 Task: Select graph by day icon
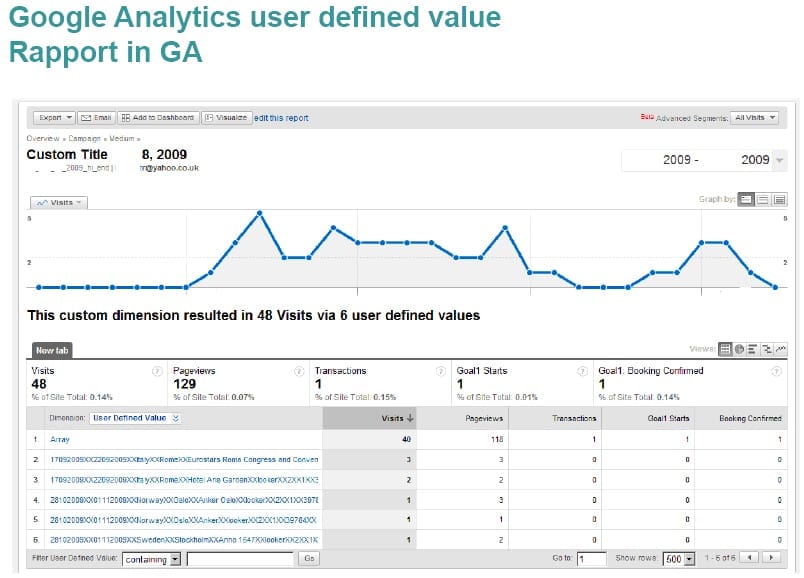point(746,200)
